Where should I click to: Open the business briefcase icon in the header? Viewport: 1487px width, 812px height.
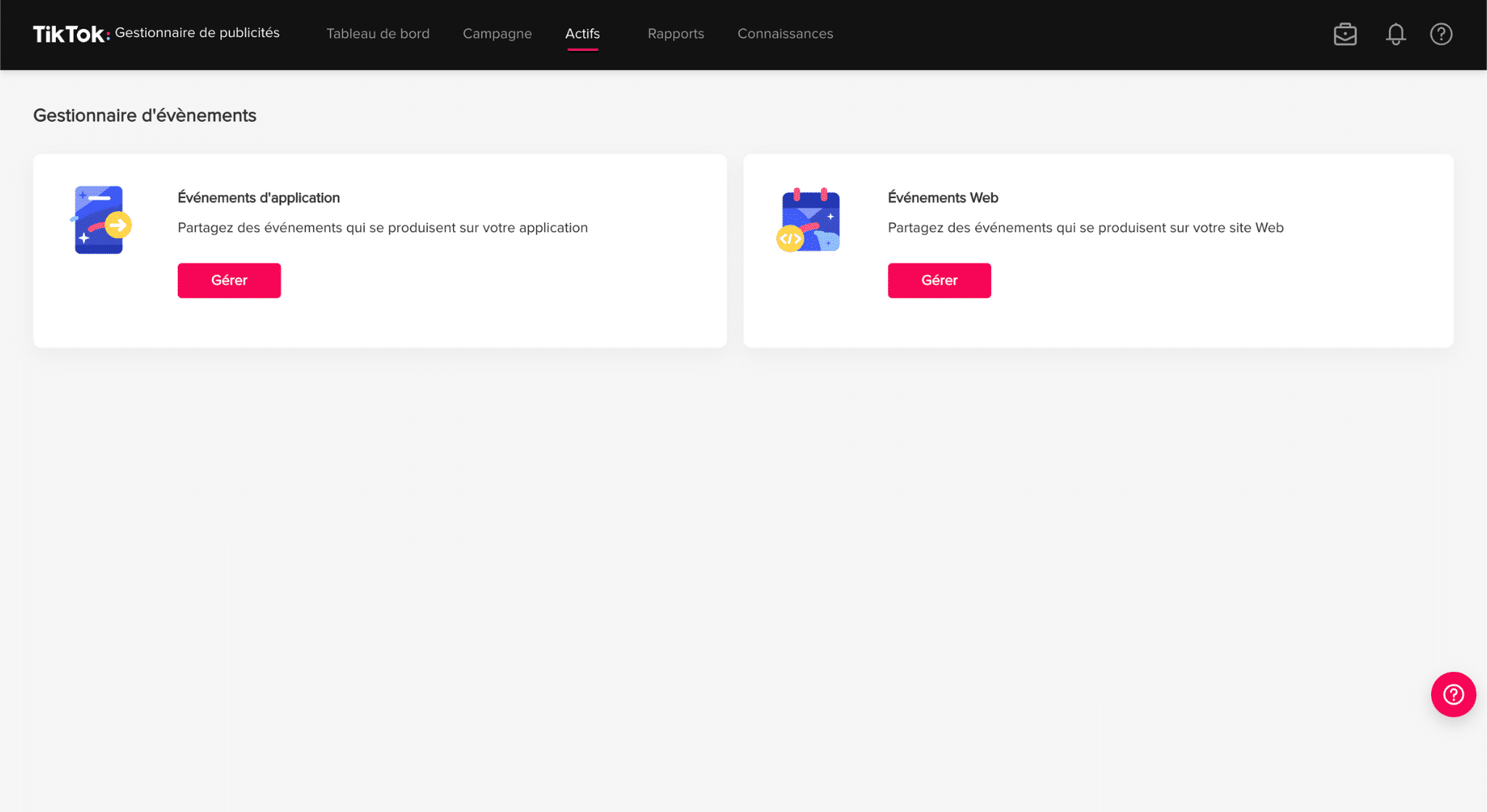point(1345,33)
